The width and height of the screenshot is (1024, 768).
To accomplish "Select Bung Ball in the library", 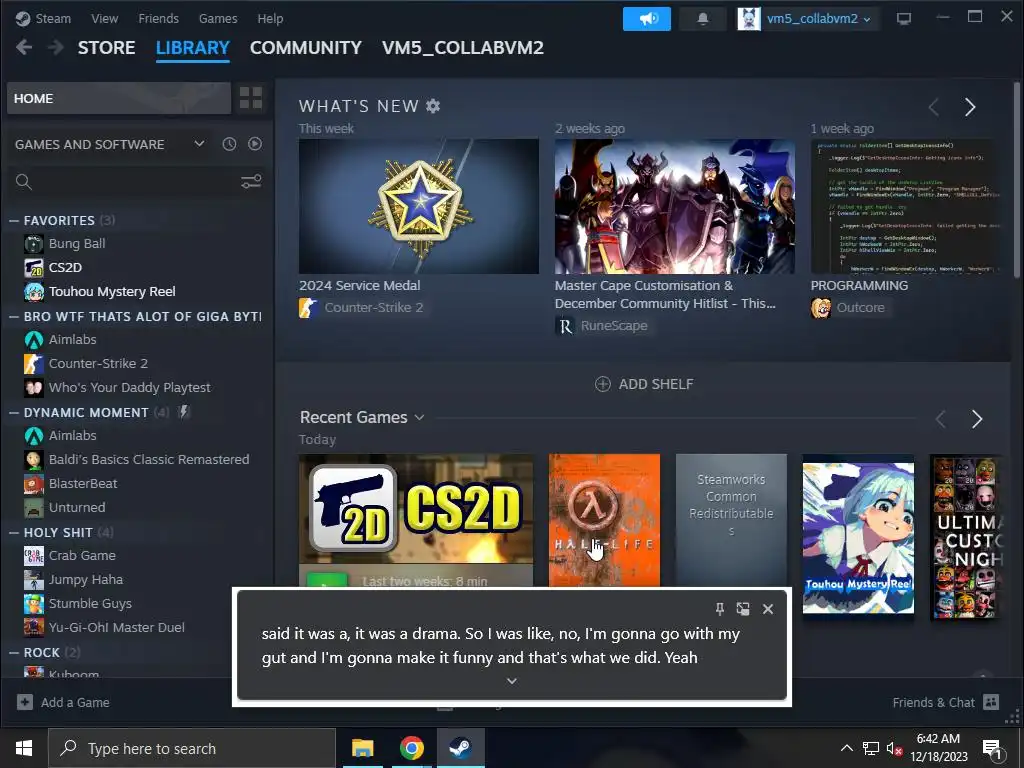I will tap(77, 244).
